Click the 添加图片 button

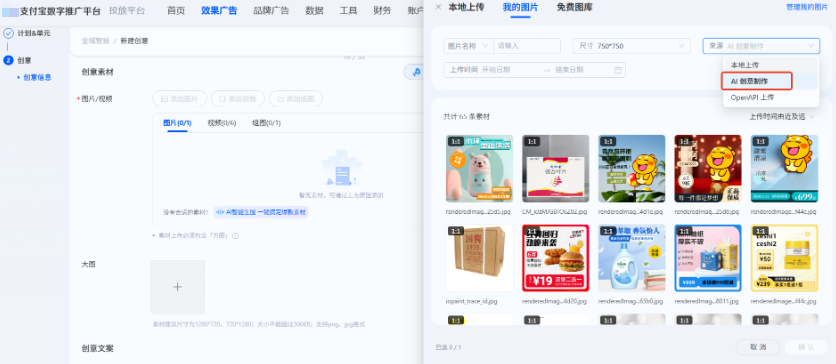click(180, 99)
